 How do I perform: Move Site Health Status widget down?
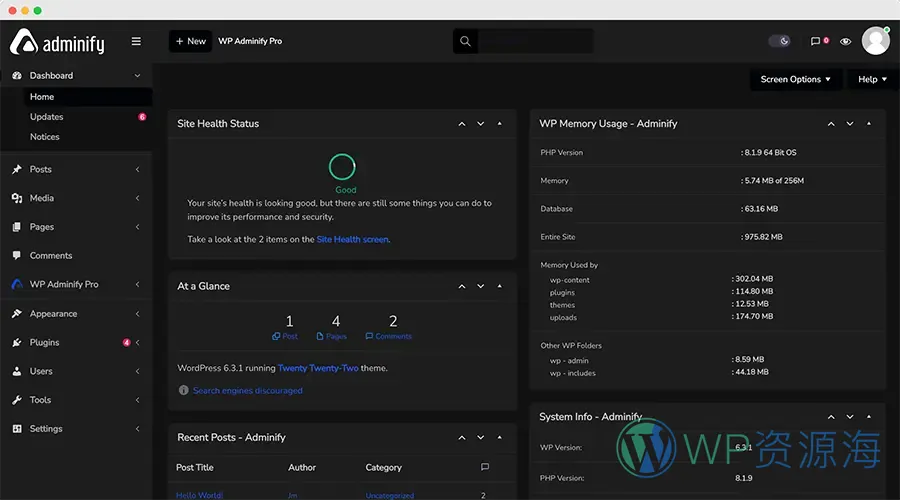pyautogui.click(x=480, y=124)
